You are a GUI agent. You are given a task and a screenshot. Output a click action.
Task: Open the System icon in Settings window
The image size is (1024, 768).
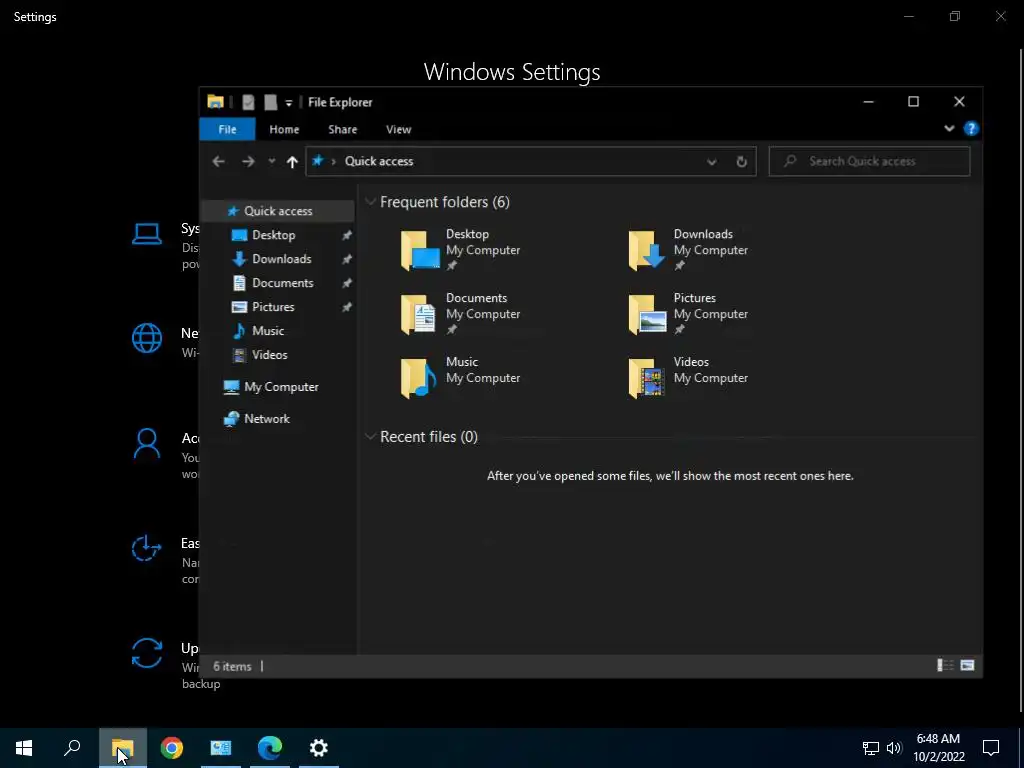click(x=147, y=234)
